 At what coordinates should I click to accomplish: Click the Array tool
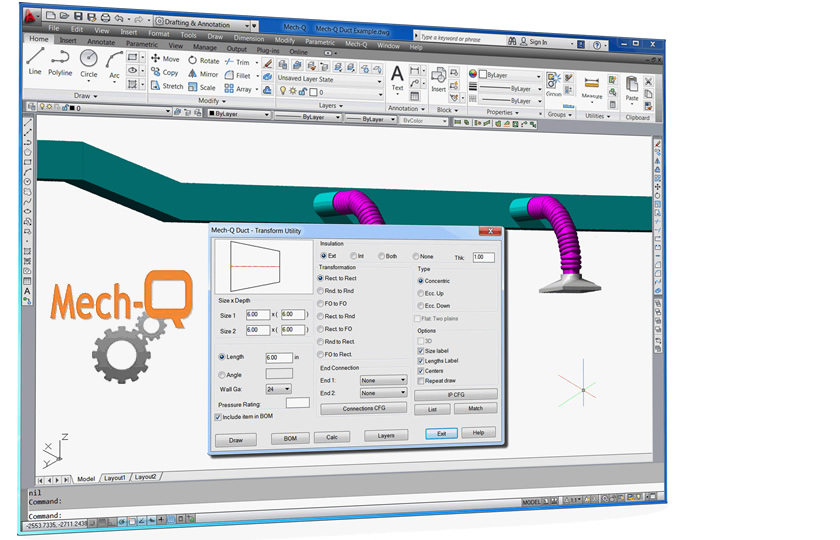pos(238,89)
